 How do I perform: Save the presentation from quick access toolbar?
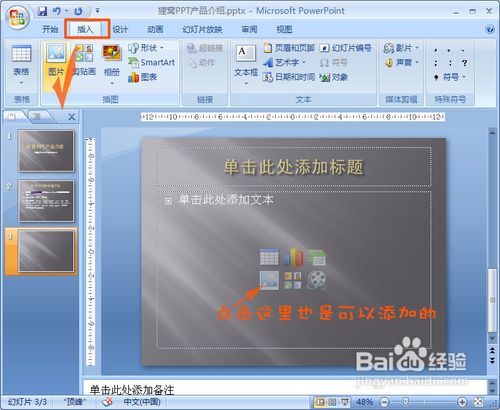42,11
